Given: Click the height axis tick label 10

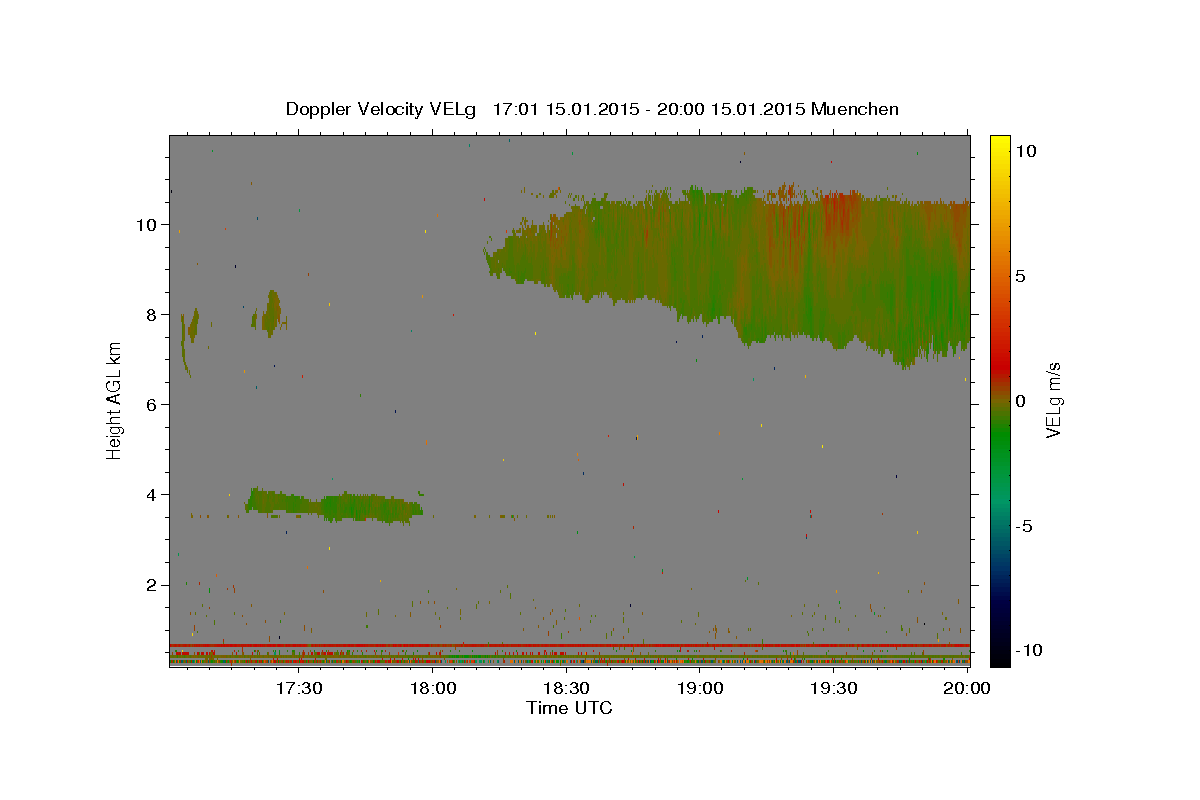Looking at the screenshot, I should [149, 225].
